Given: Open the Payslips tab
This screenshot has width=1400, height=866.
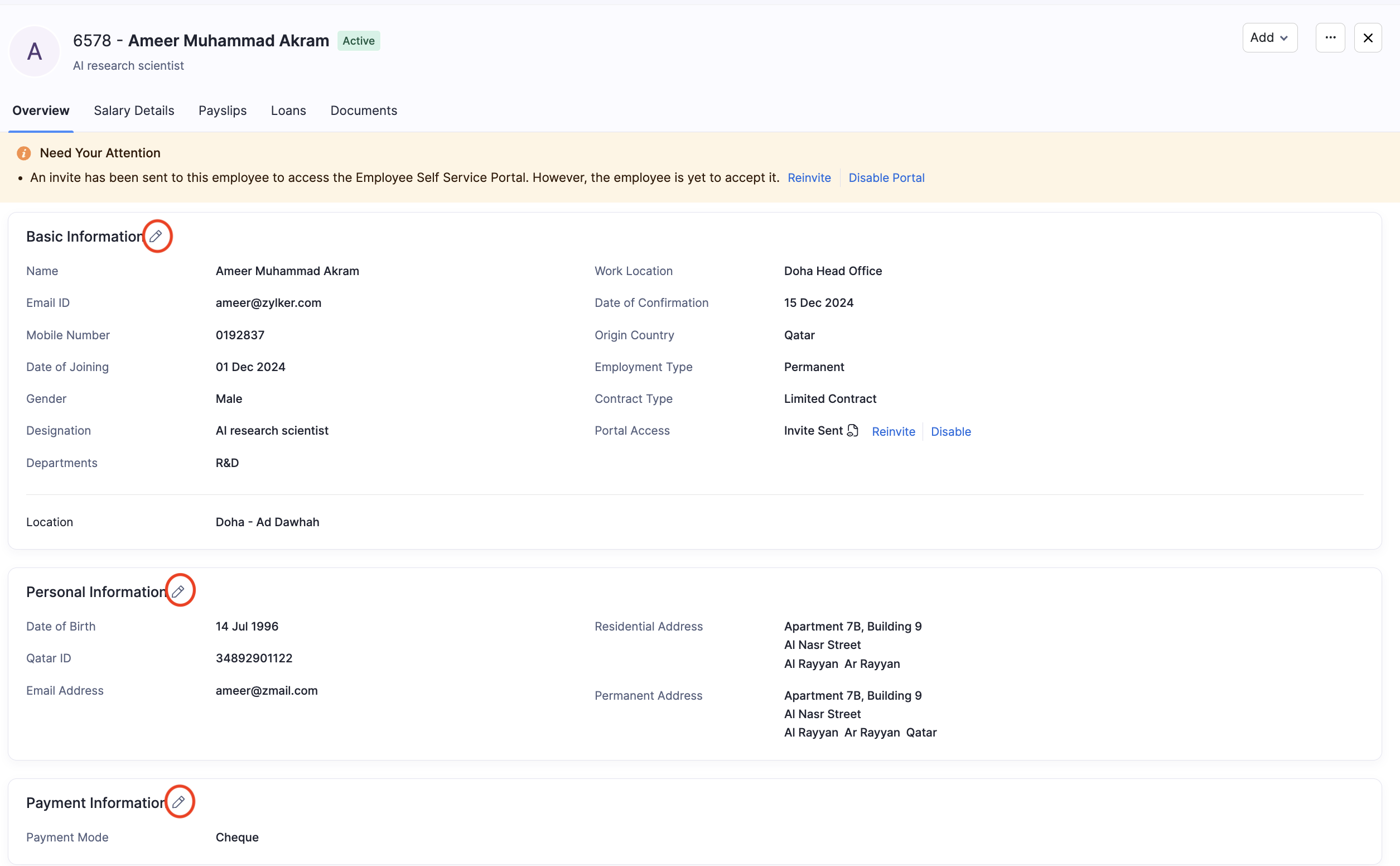Looking at the screenshot, I should 222,110.
